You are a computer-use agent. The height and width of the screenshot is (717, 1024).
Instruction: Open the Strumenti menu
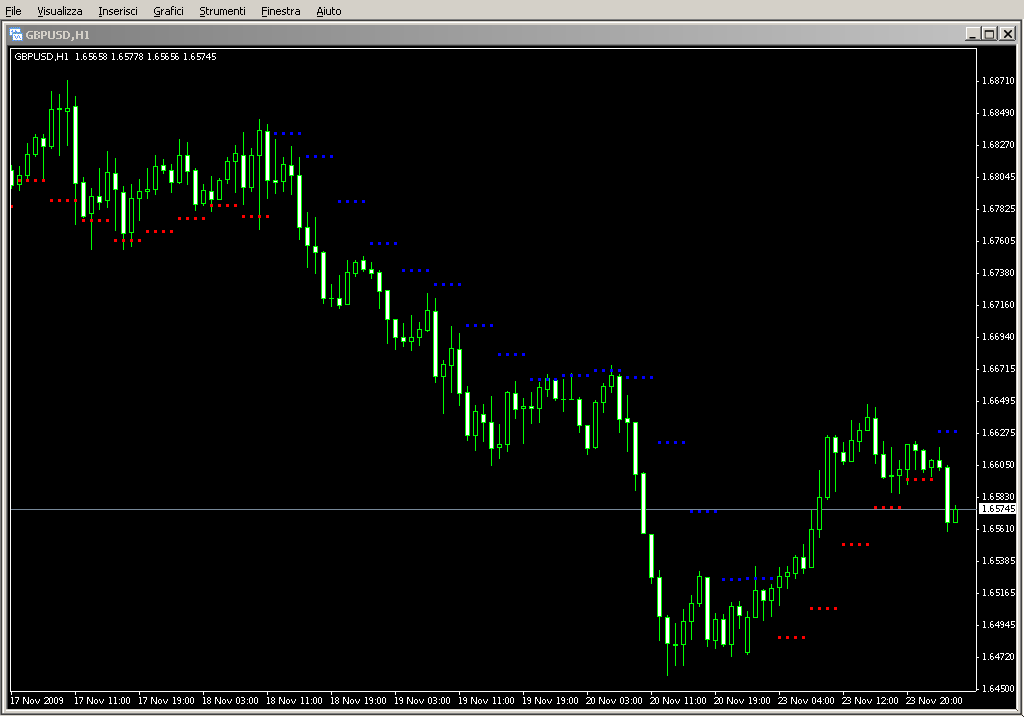point(222,11)
